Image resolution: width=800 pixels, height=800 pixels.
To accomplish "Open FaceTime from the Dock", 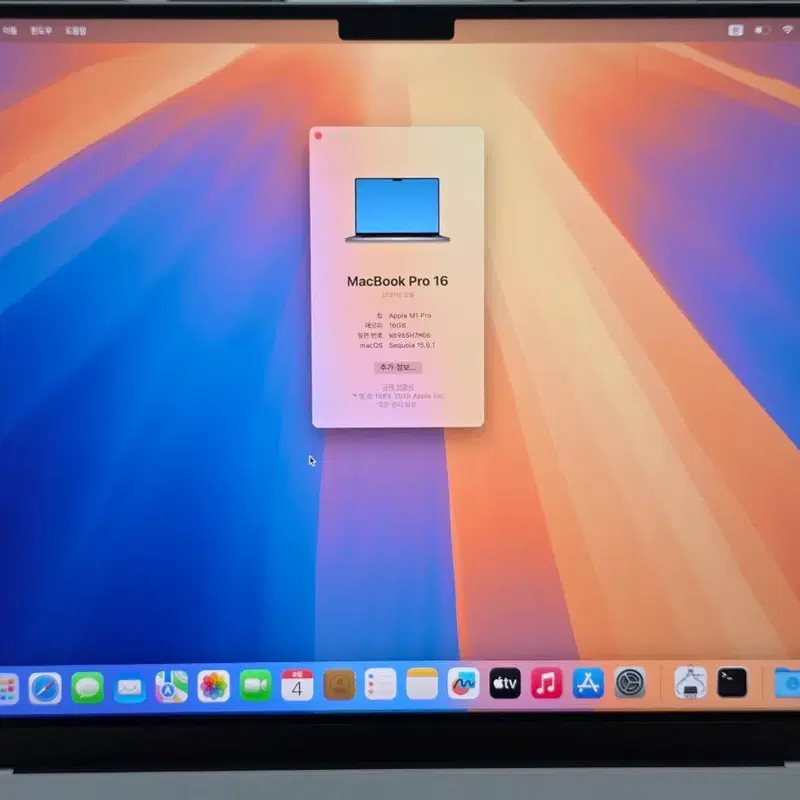I will pyautogui.click(x=255, y=686).
